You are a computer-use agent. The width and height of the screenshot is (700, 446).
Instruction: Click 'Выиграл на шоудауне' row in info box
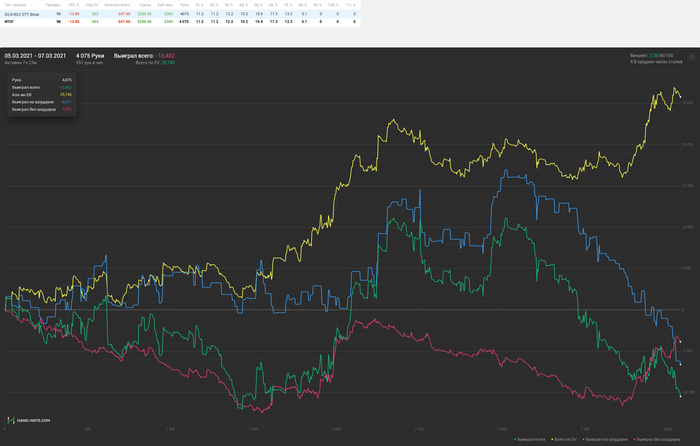coord(42,102)
